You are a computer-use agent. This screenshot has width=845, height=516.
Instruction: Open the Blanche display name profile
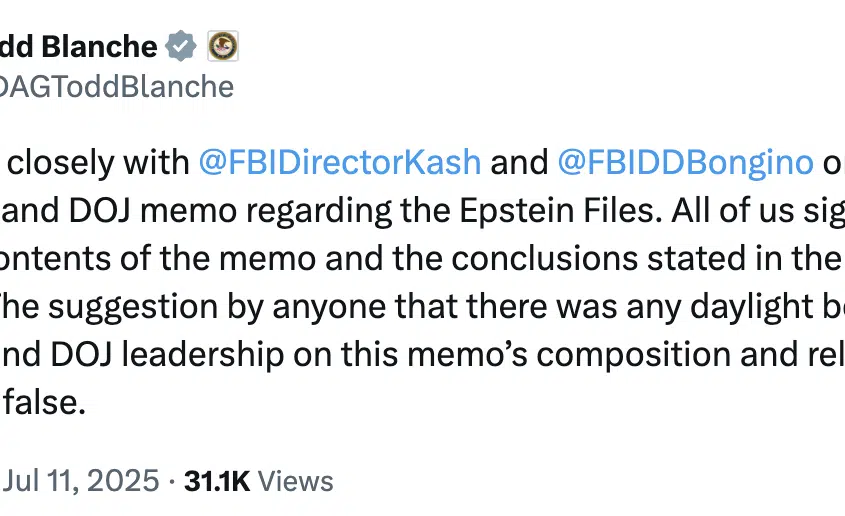[79, 46]
